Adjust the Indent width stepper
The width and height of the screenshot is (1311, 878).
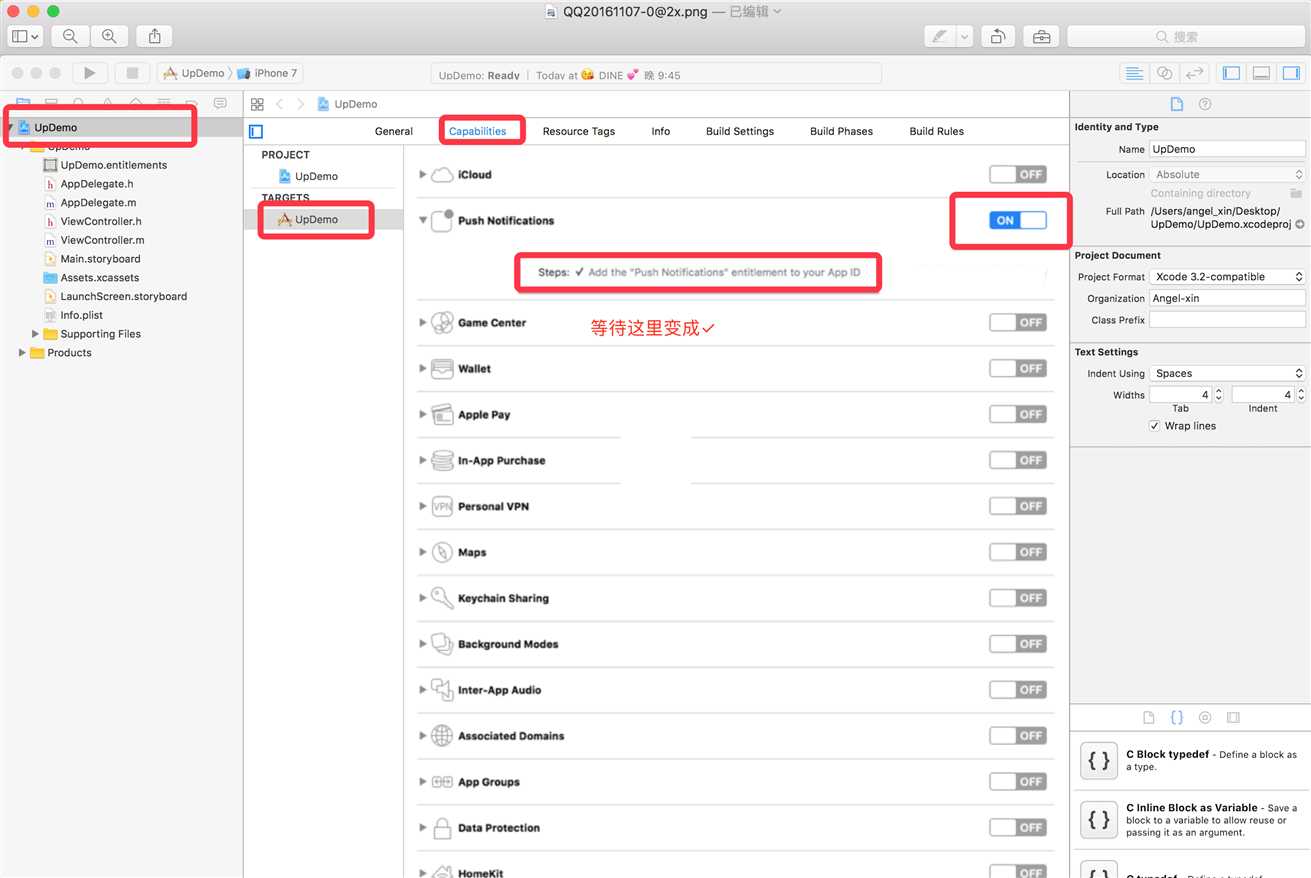click(1301, 395)
